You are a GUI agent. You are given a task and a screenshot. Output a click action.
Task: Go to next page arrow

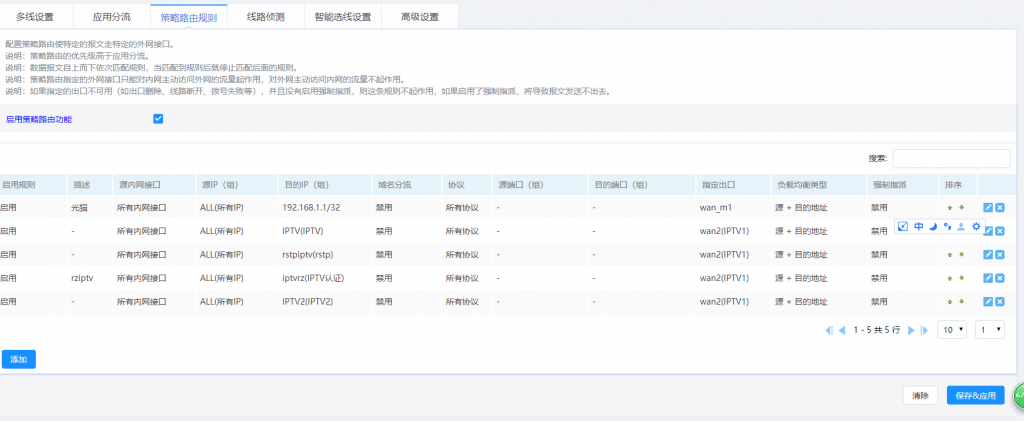coord(910,330)
